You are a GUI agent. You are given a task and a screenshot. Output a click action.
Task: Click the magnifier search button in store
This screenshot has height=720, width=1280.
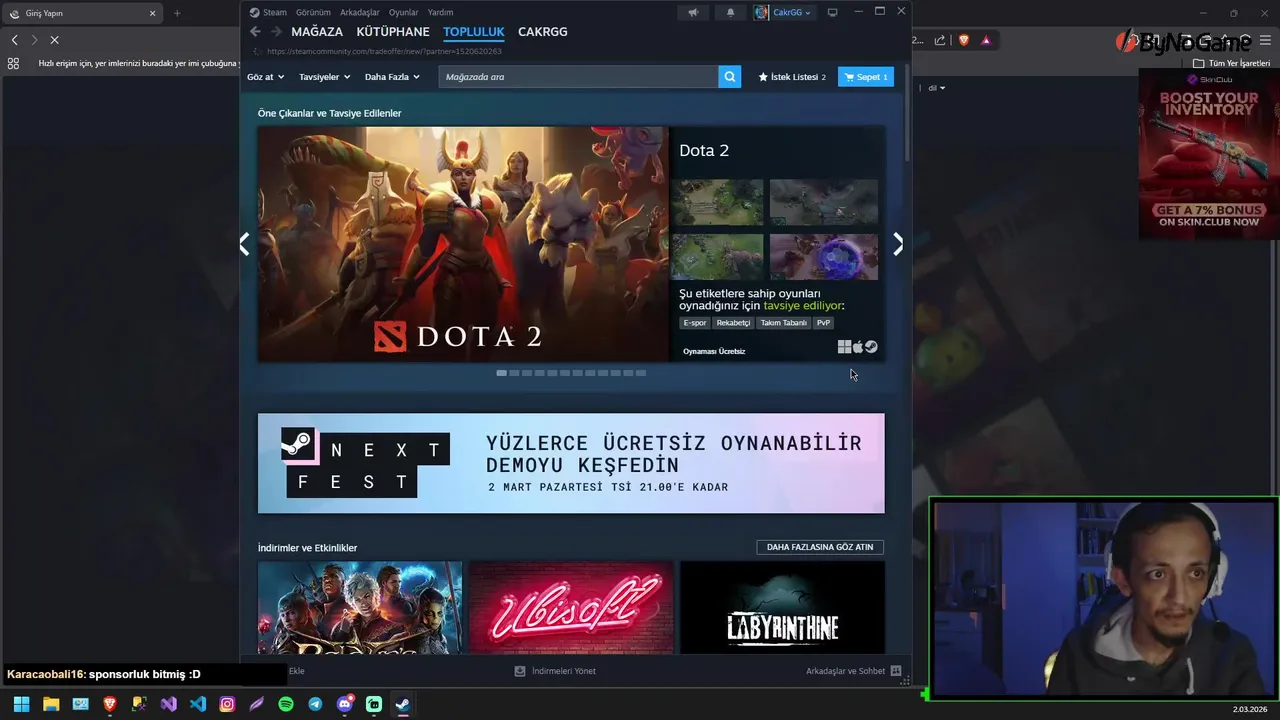(730, 77)
